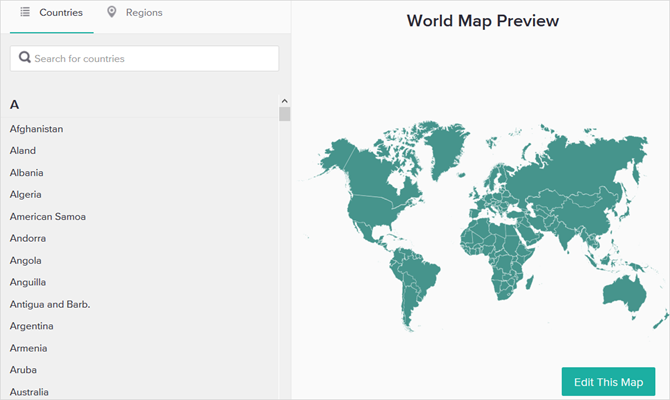Choose Argentina from the list
This screenshot has height=400, width=670.
[x=32, y=326]
